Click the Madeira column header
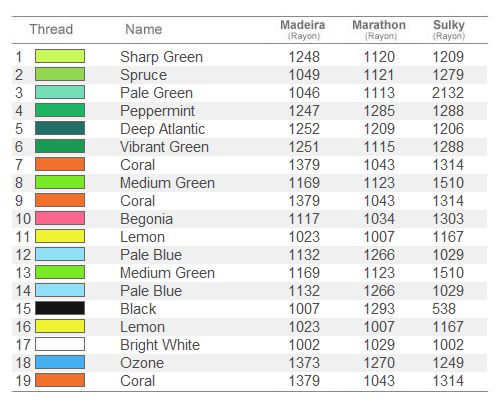 pyautogui.click(x=303, y=29)
